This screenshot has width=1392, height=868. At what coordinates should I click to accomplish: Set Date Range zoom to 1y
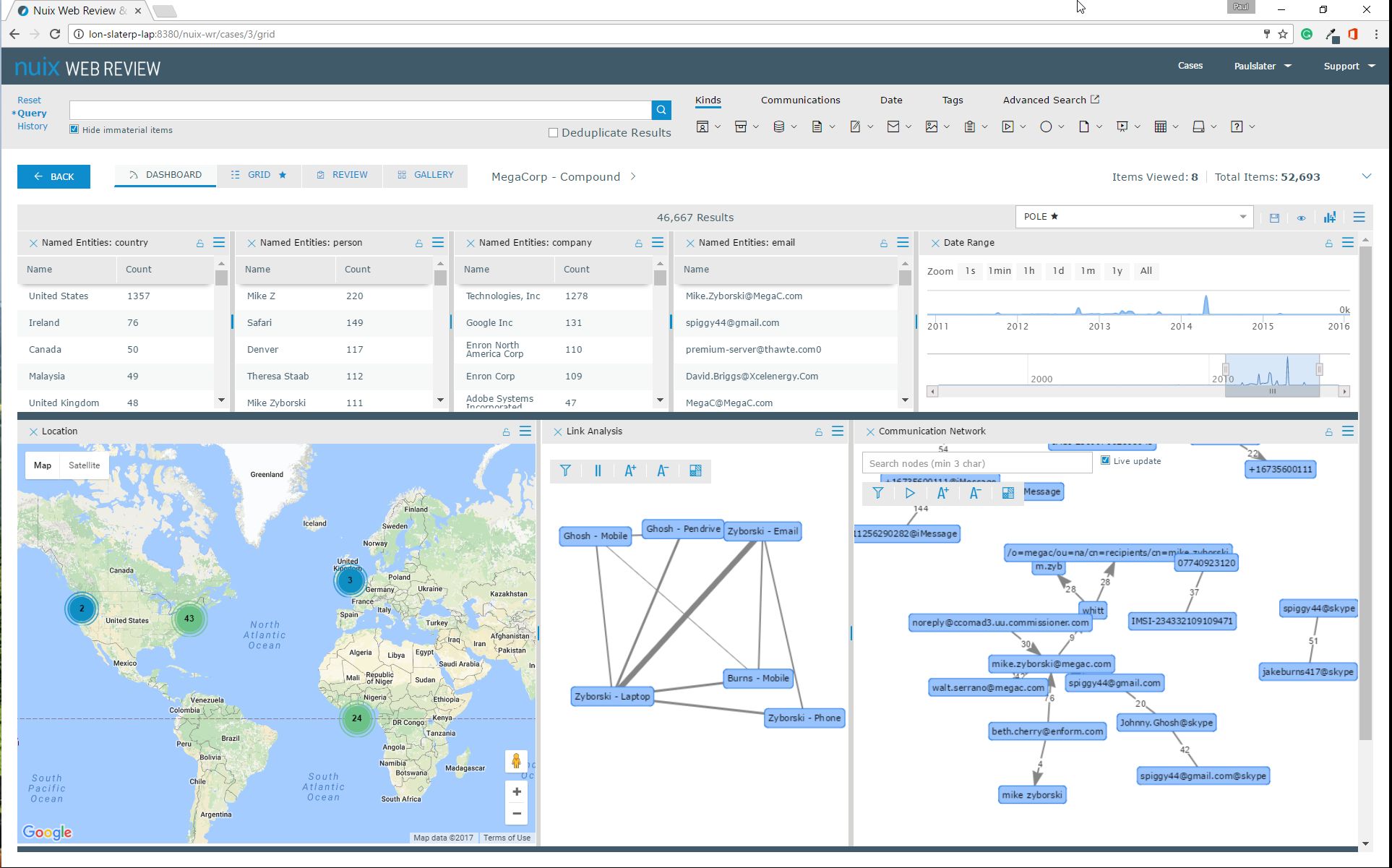tap(1117, 271)
